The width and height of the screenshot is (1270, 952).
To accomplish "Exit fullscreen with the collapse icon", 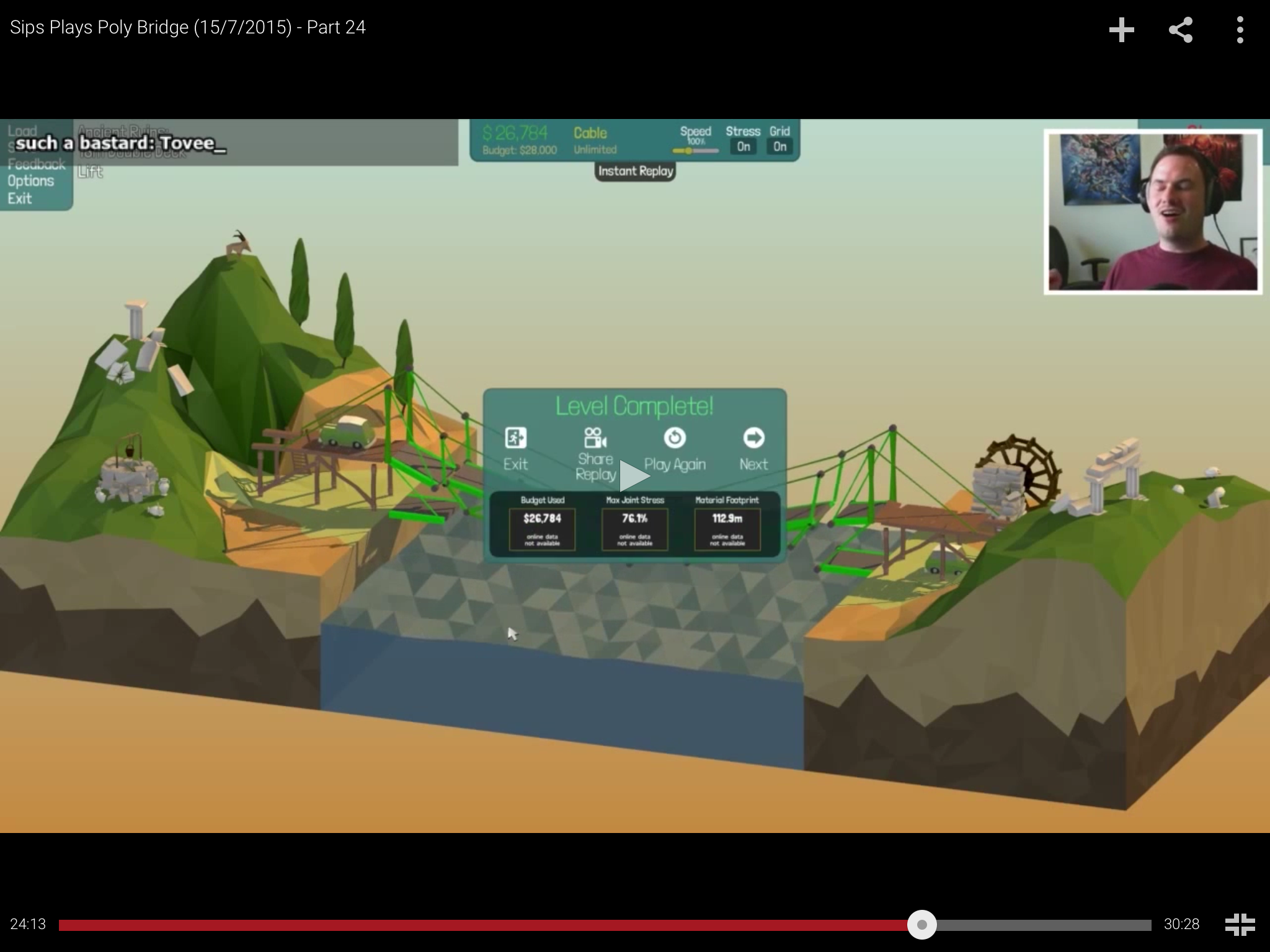I will (1240, 924).
